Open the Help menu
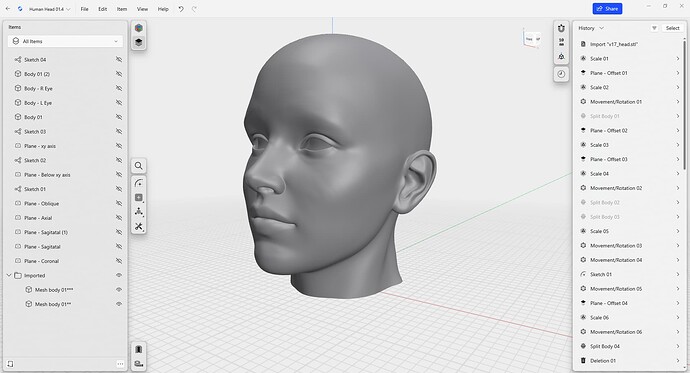Viewport: 690px width, 373px height. (x=163, y=9)
